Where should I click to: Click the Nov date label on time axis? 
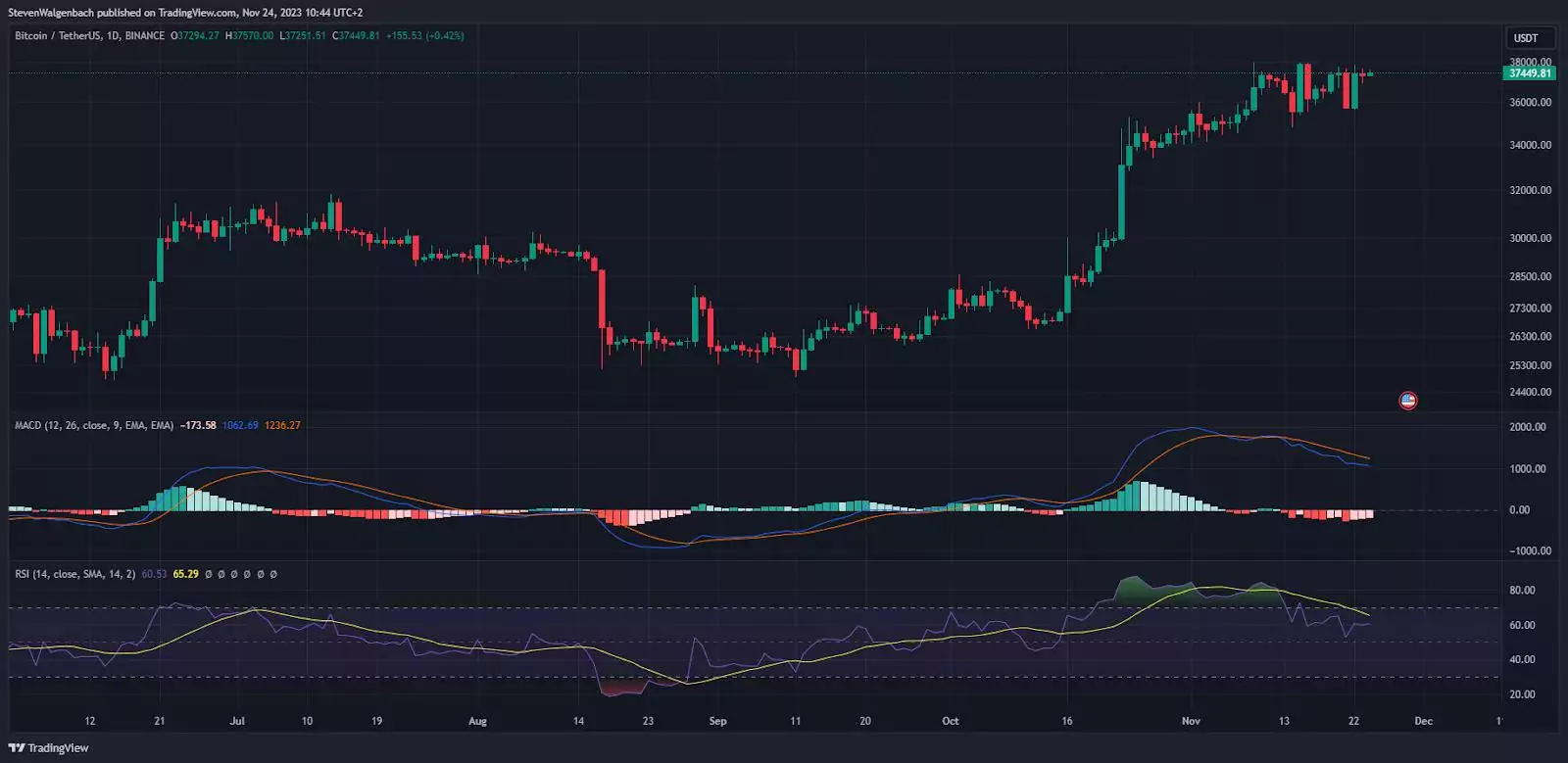pyautogui.click(x=1191, y=721)
